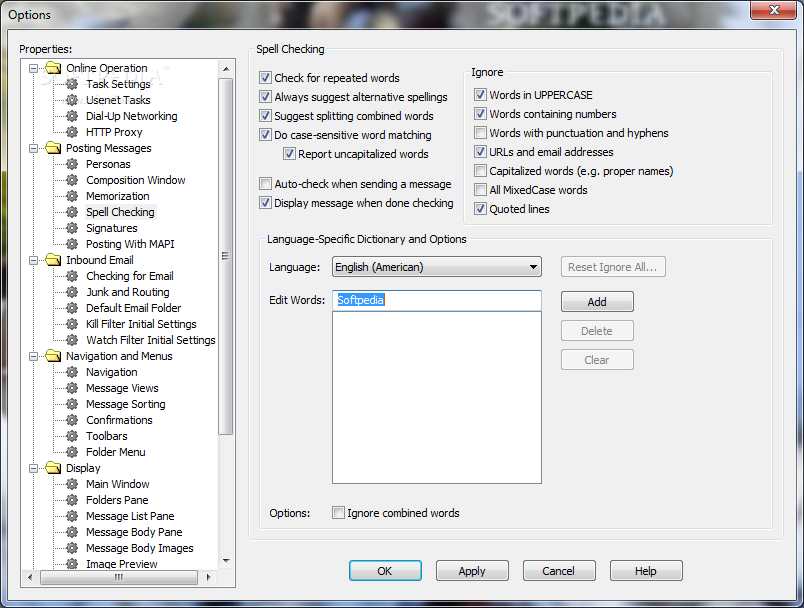
Task: Open the Language dropdown
Action: click(x=437, y=267)
